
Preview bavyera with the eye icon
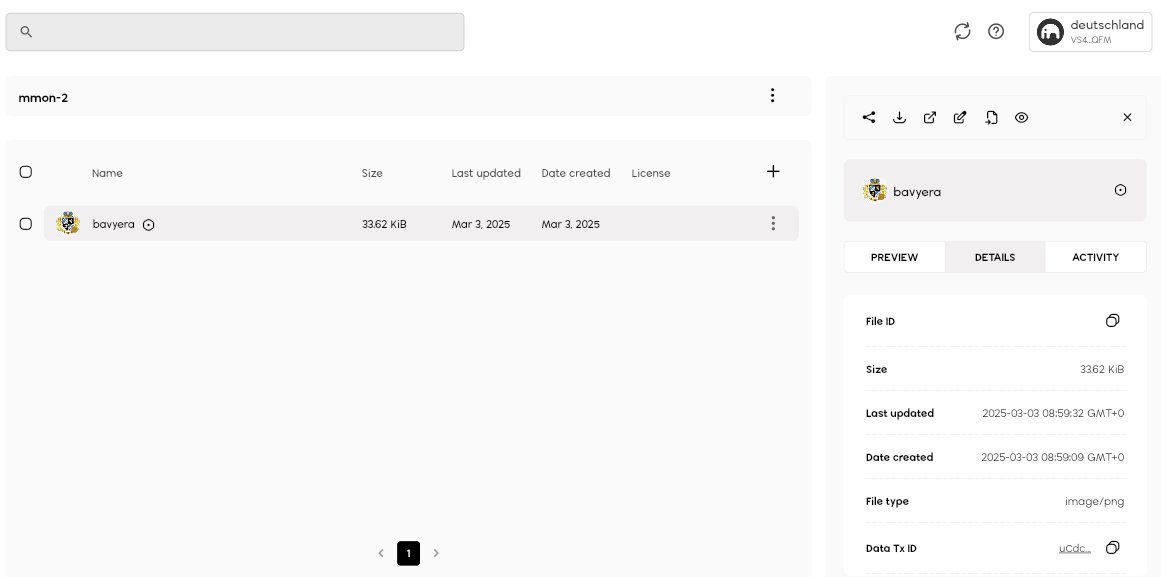(1021, 117)
